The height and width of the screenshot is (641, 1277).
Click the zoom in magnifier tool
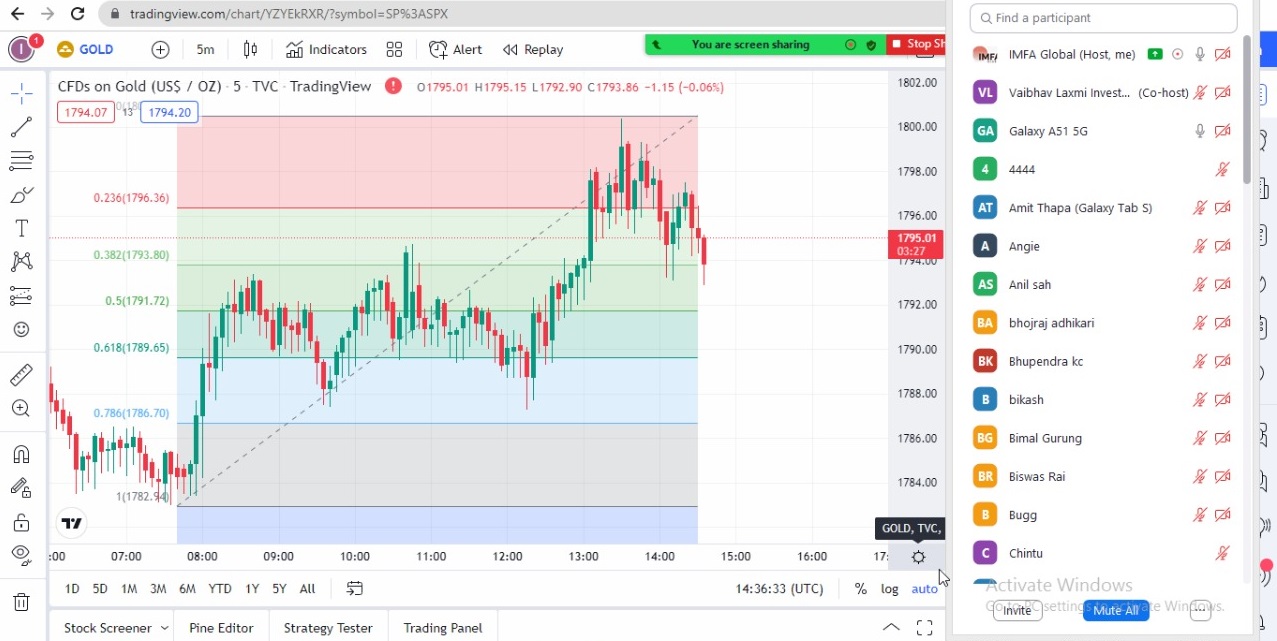[x=21, y=408]
